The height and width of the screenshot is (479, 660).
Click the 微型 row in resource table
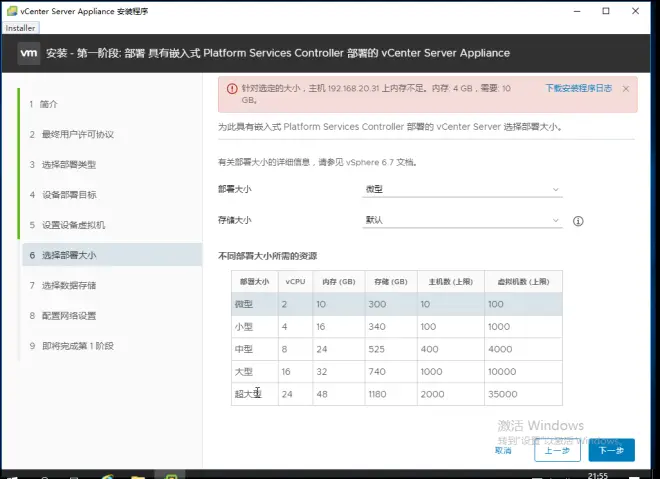(x=397, y=304)
